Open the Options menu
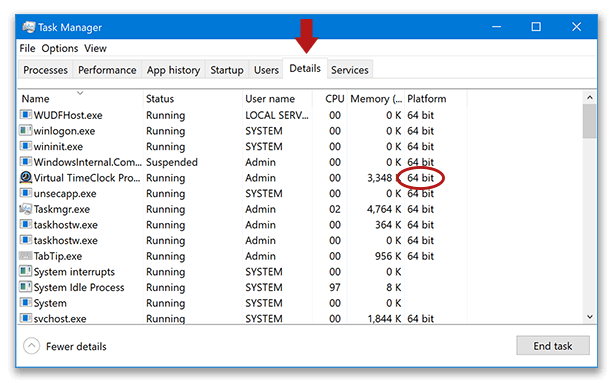 click(60, 48)
